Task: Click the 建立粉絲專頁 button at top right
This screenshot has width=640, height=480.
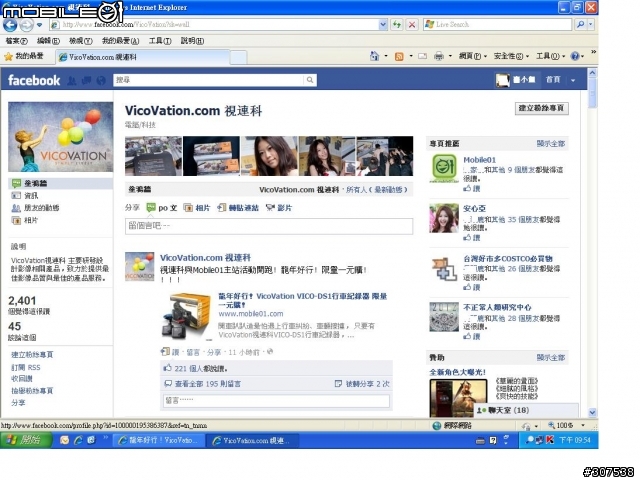Action: tap(541, 108)
